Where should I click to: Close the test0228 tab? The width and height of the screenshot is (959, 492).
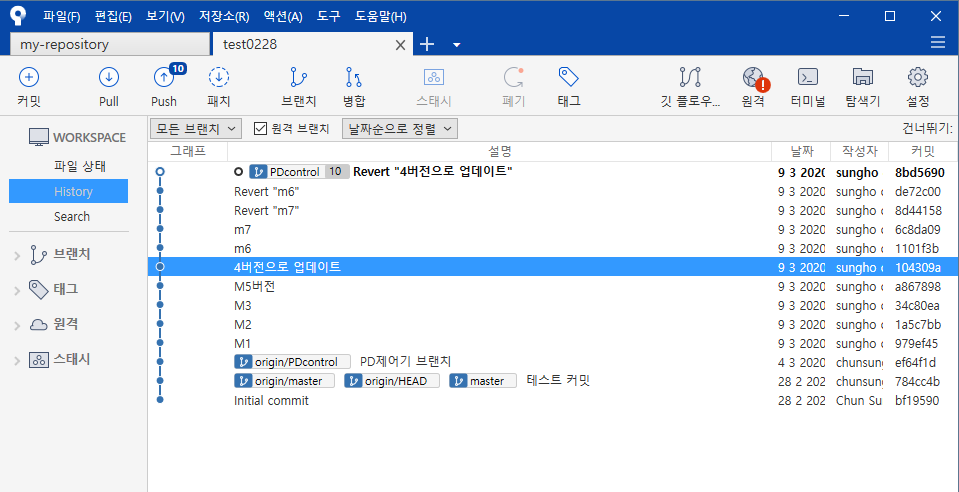pos(401,45)
